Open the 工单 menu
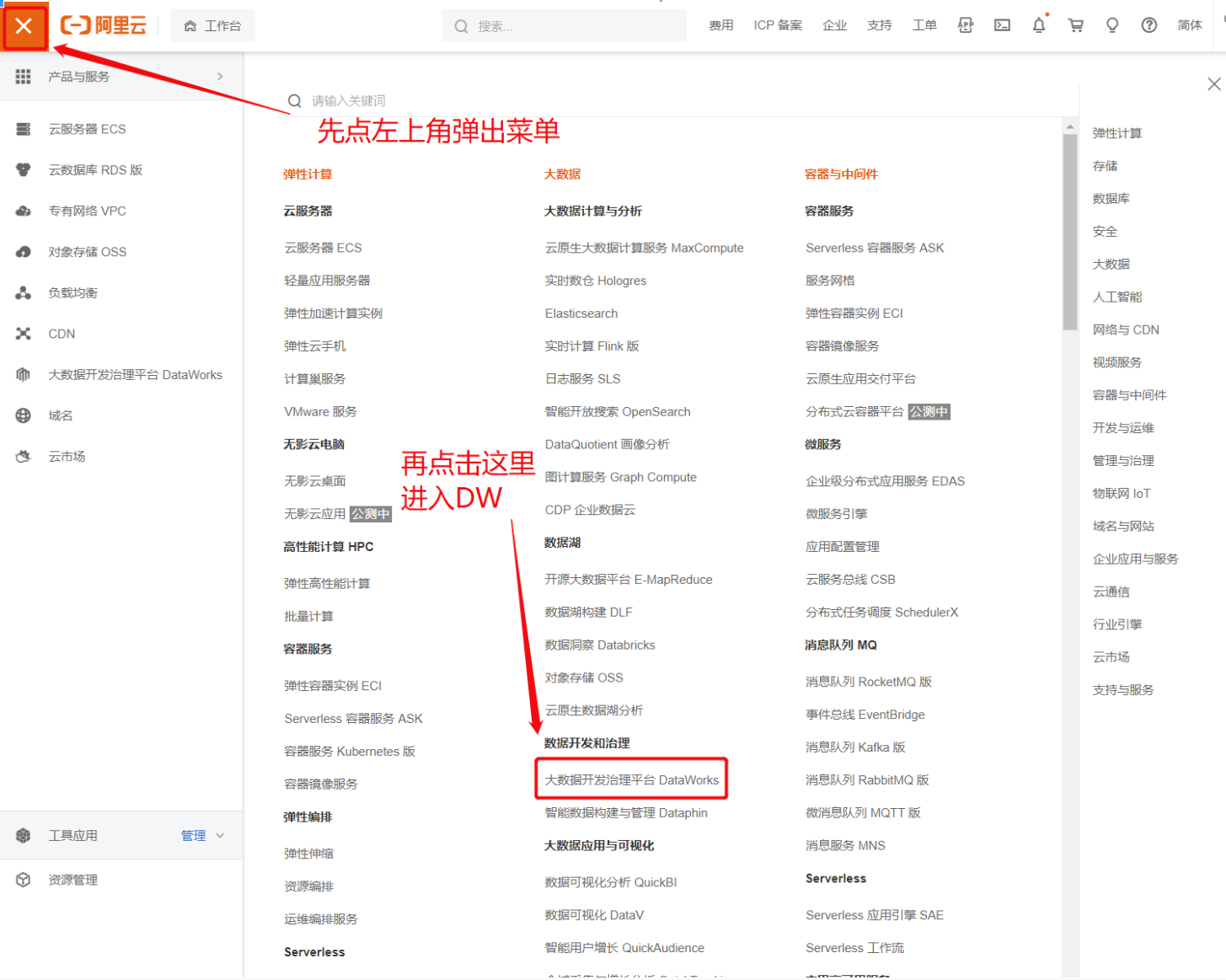Screen dimensions: 1226x980 [x=924, y=25]
